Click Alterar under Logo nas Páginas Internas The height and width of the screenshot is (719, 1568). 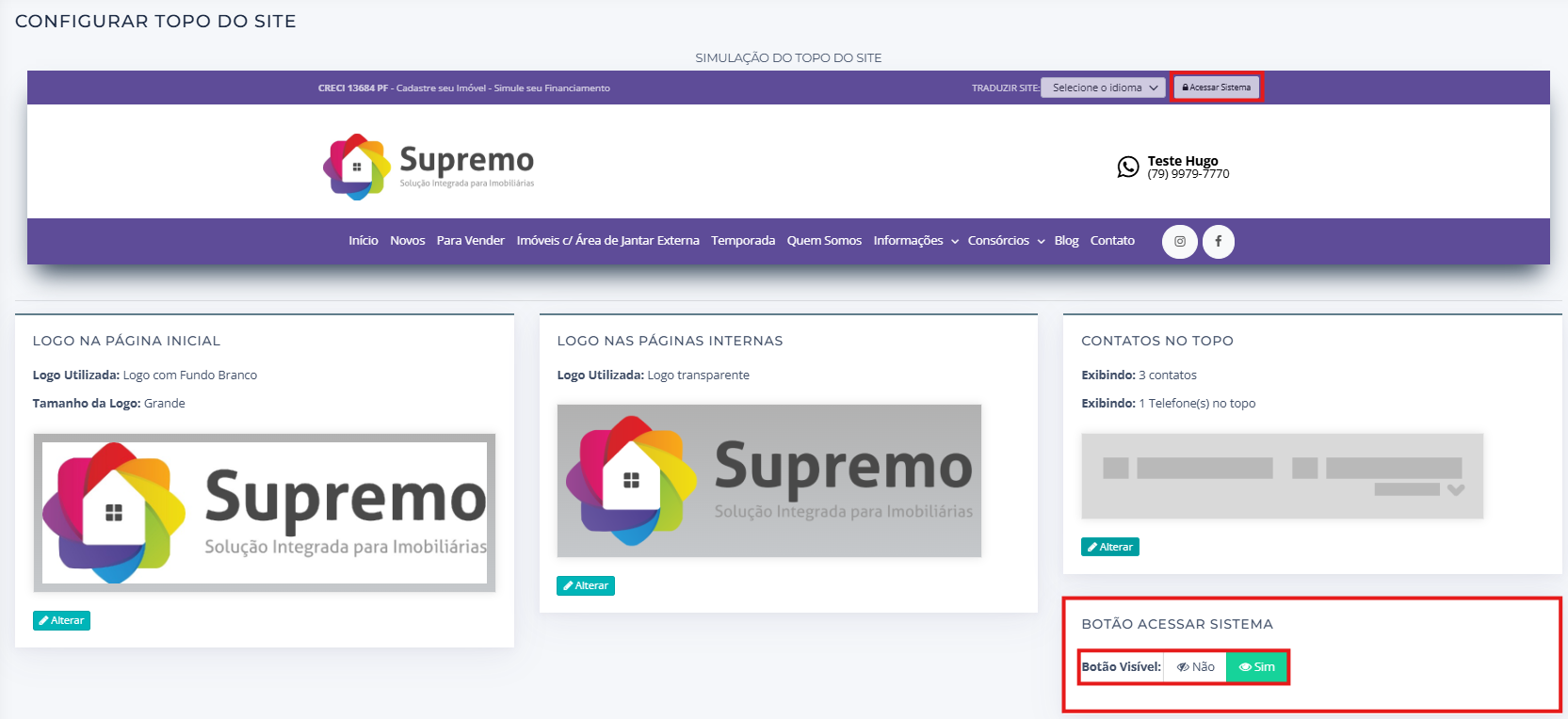tap(586, 585)
